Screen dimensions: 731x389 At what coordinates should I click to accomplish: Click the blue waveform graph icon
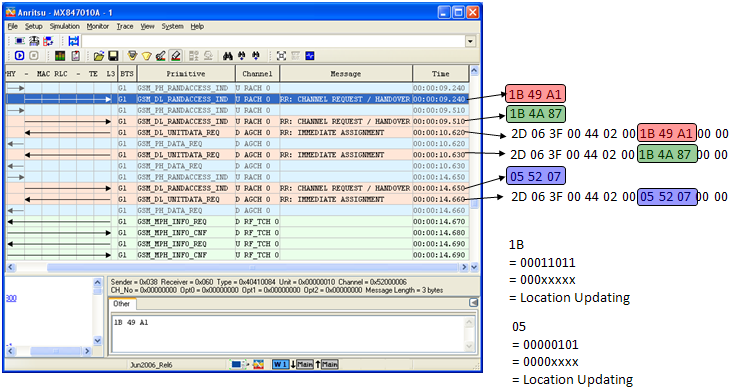(310, 56)
